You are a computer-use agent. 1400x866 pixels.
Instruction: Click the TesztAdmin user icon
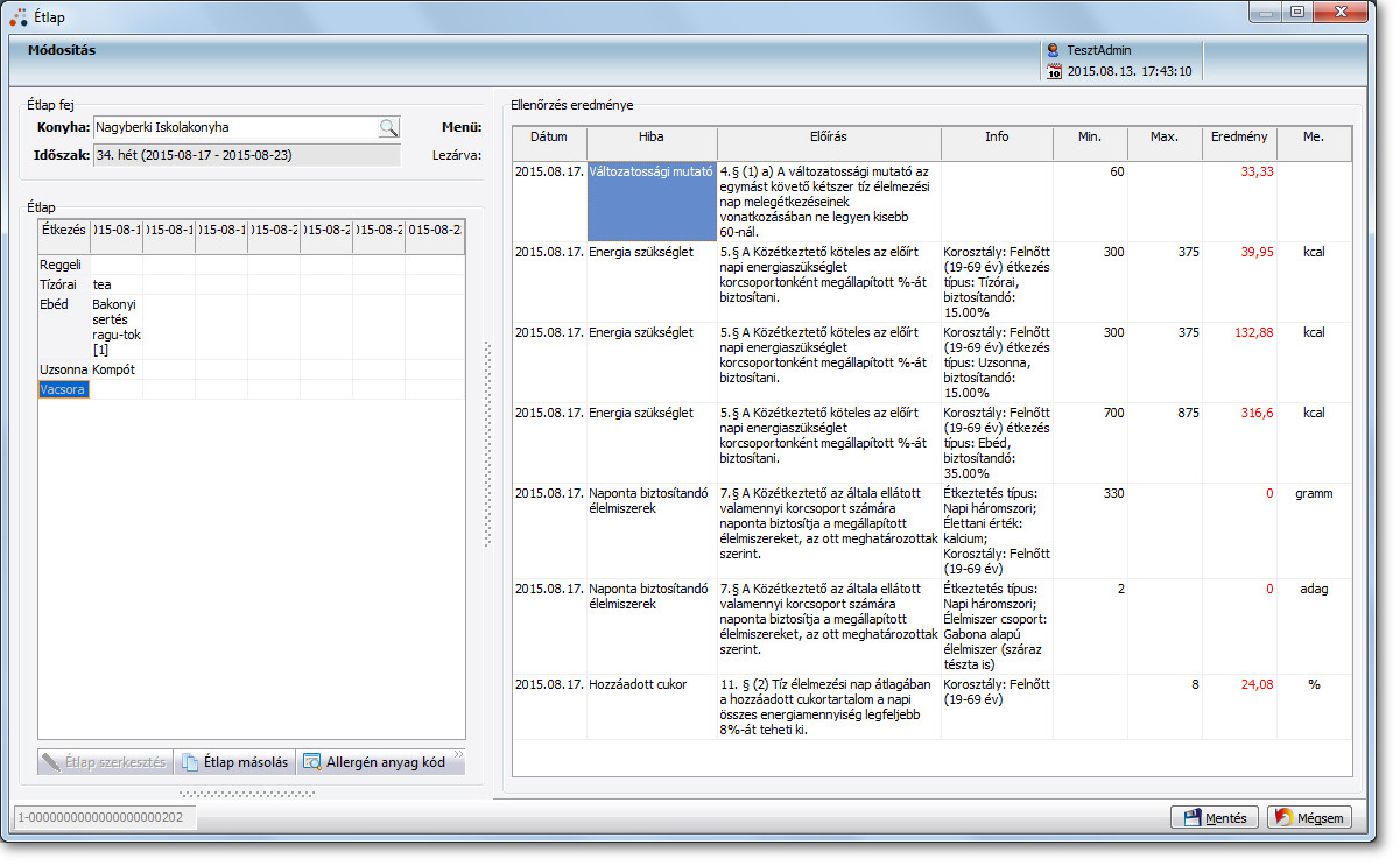point(1053,50)
